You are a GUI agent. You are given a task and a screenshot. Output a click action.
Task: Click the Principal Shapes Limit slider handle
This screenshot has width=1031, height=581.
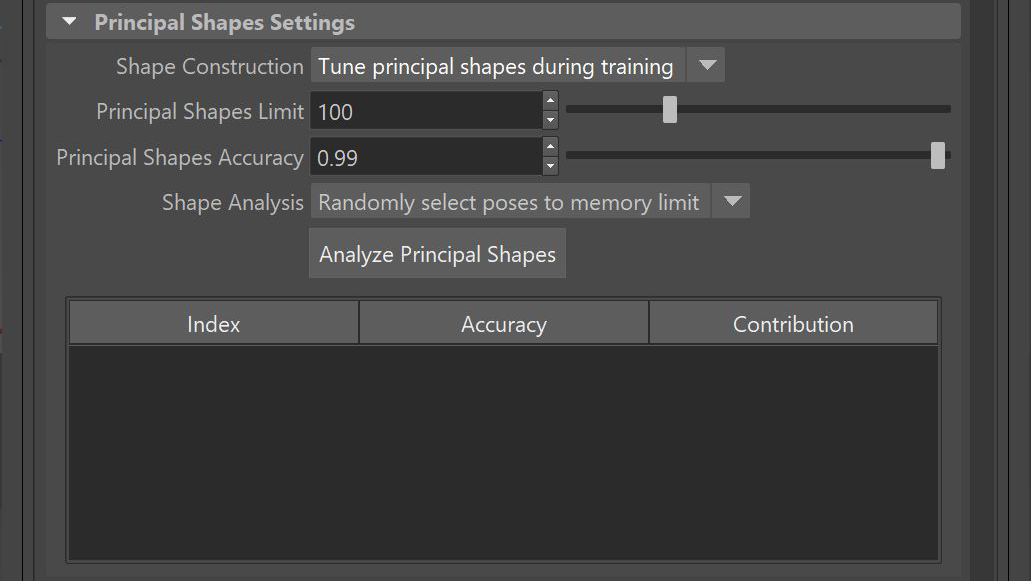[x=670, y=109]
